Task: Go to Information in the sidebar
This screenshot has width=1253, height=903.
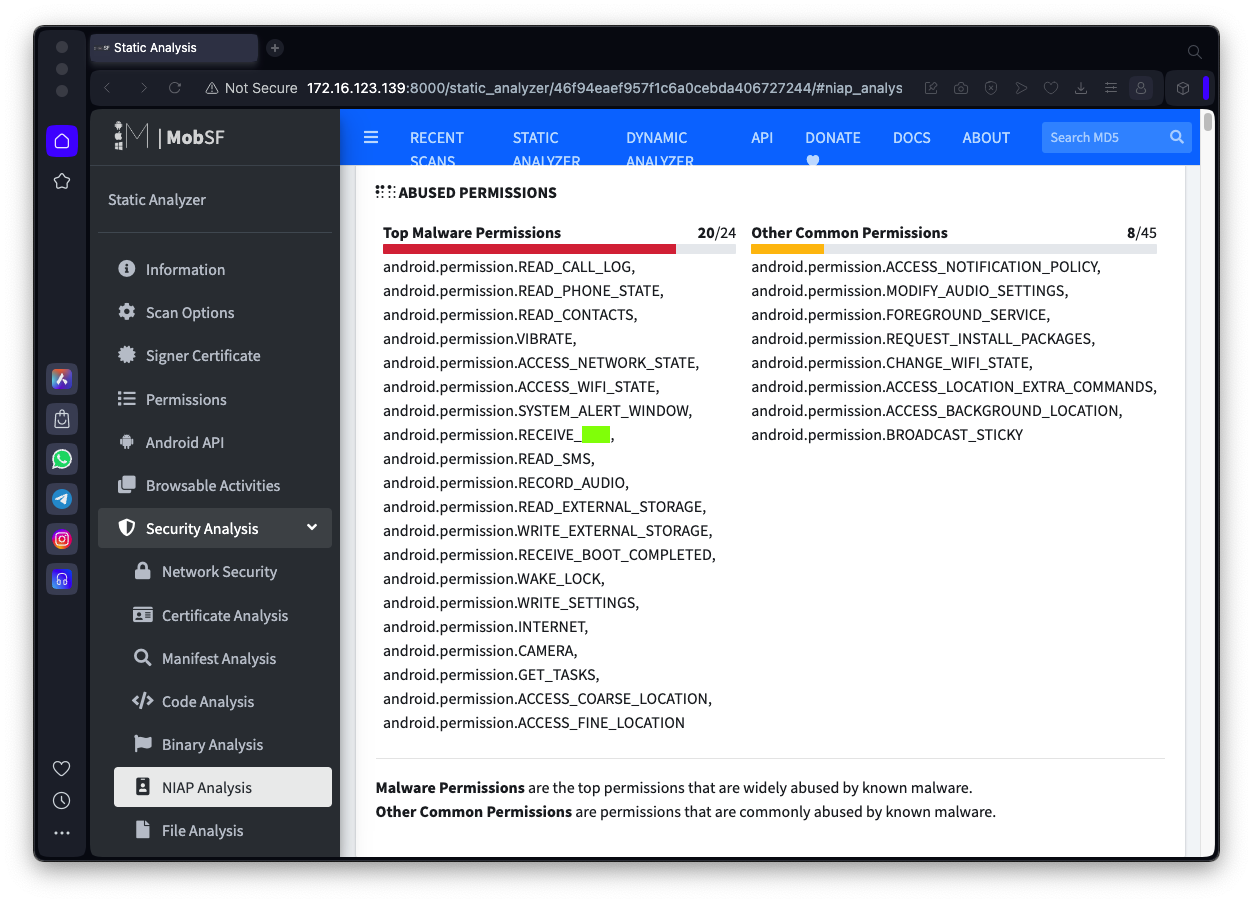Action: coord(215,269)
